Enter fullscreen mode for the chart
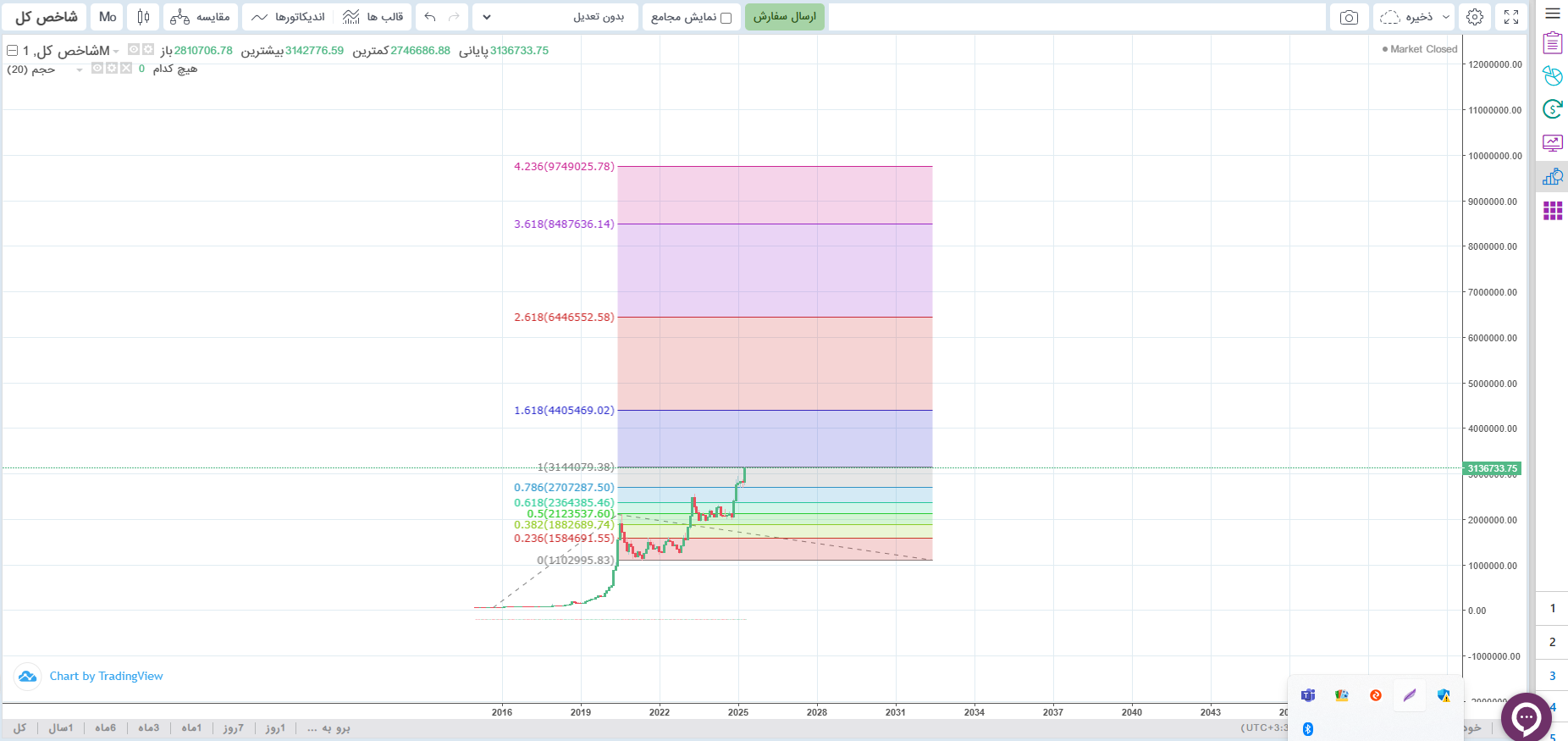 point(1511,17)
